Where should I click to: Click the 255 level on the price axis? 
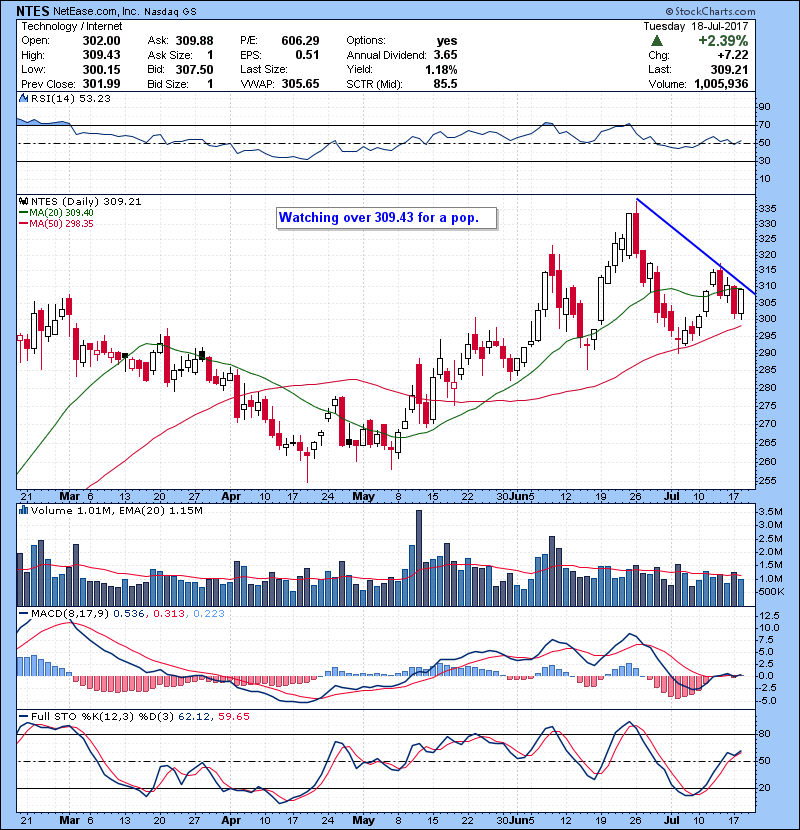coord(767,481)
